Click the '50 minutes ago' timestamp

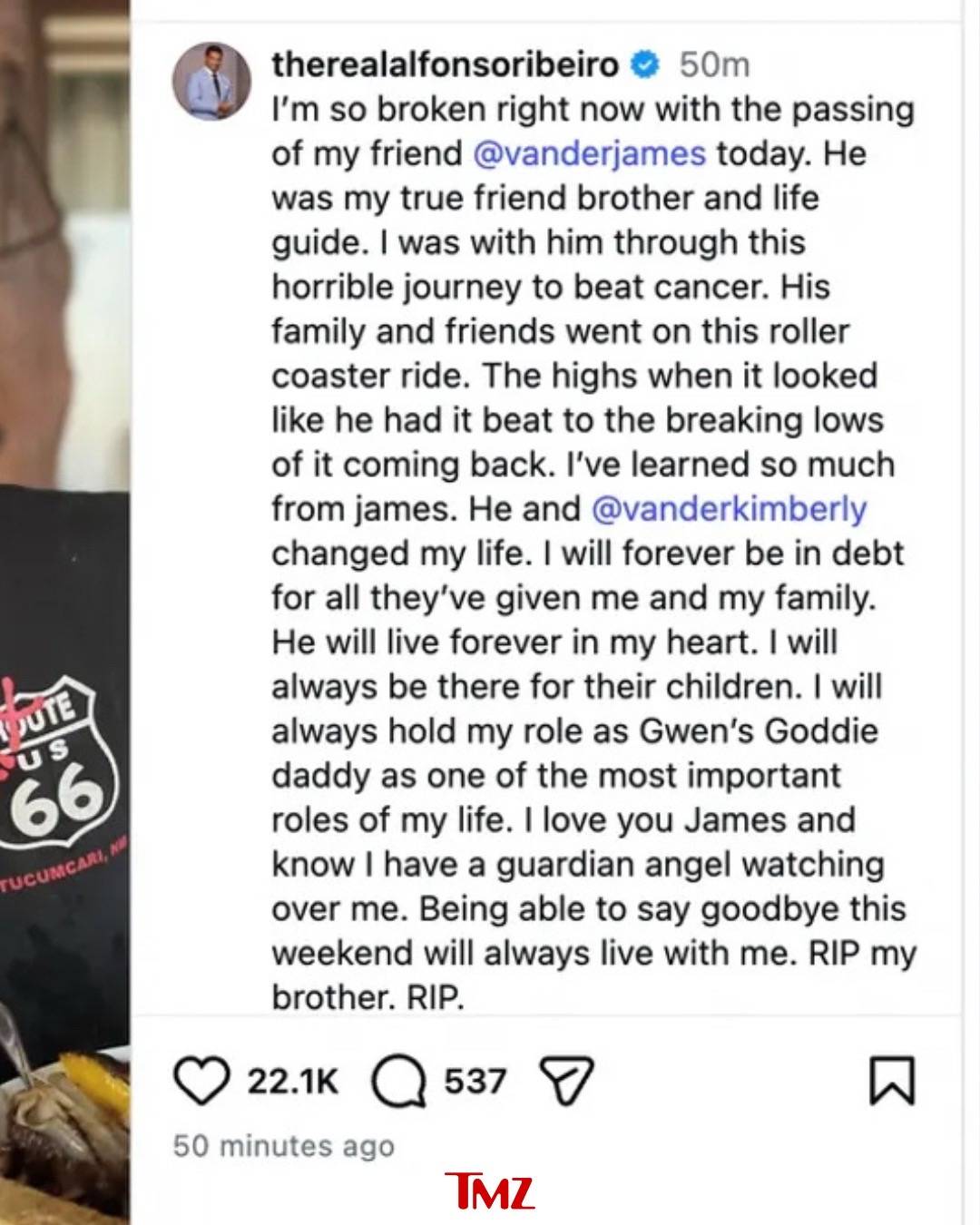[x=284, y=1146]
